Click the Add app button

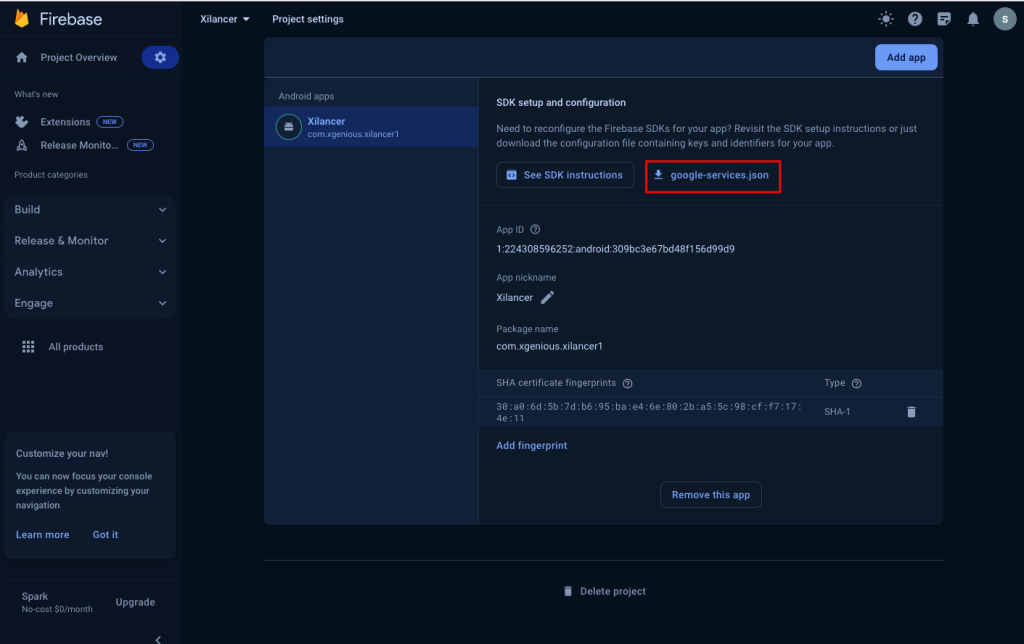click(906, 57)
